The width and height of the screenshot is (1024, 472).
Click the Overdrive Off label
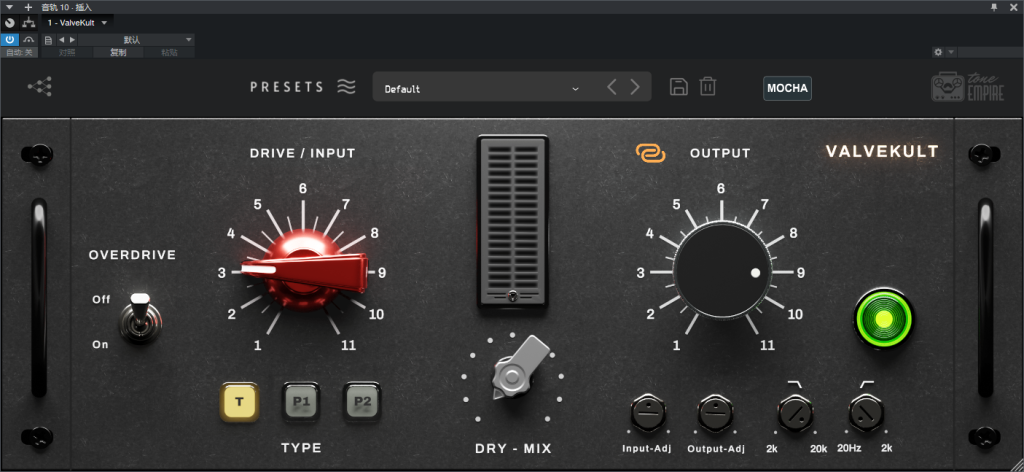pyautogui.click(x=101, y=299)
